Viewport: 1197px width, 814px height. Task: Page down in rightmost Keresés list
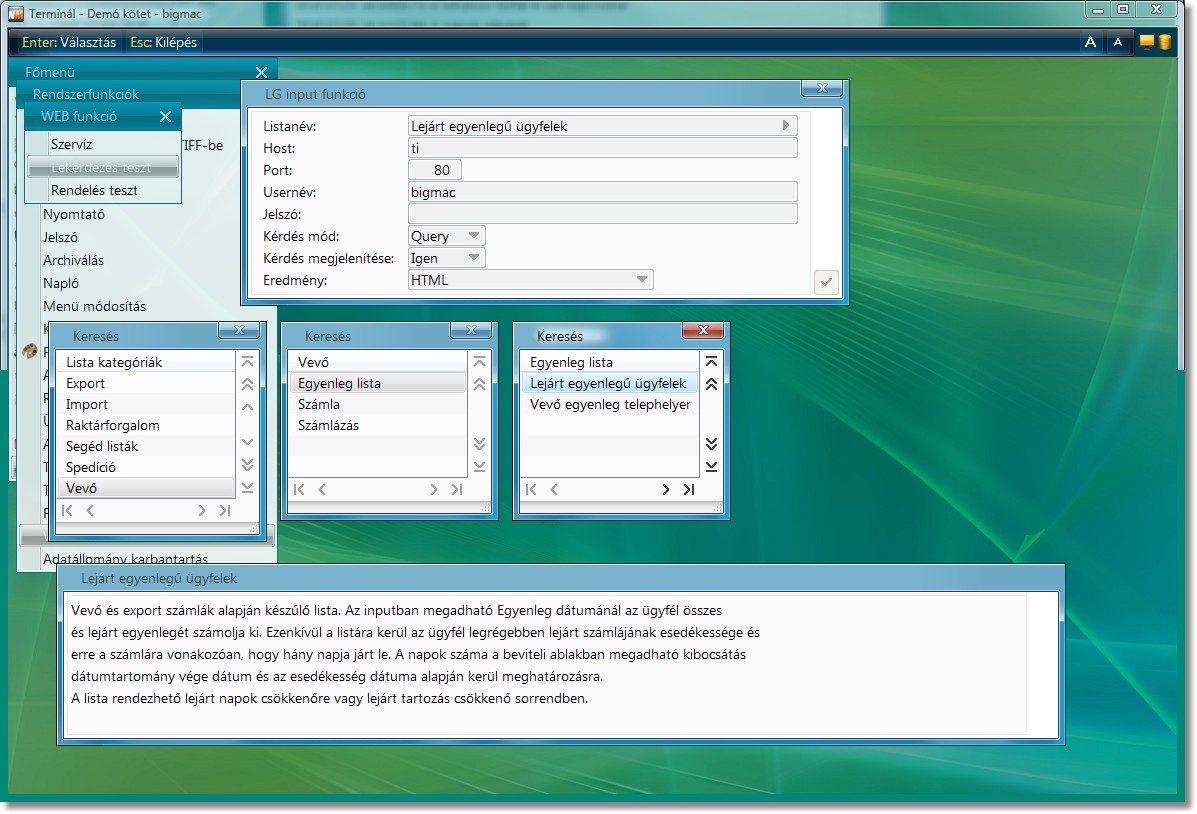point(711,444)
